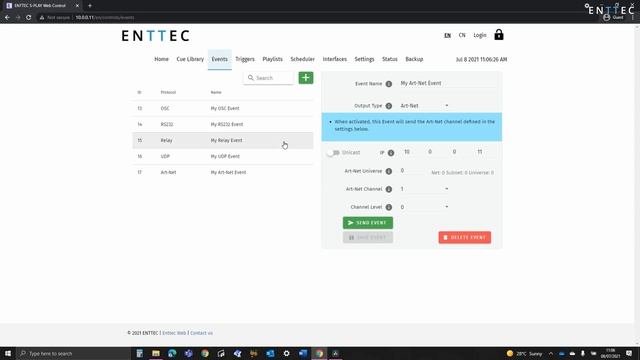
Task: Select the Events tab
Action: pyautogui.click(x=220, y=59)
